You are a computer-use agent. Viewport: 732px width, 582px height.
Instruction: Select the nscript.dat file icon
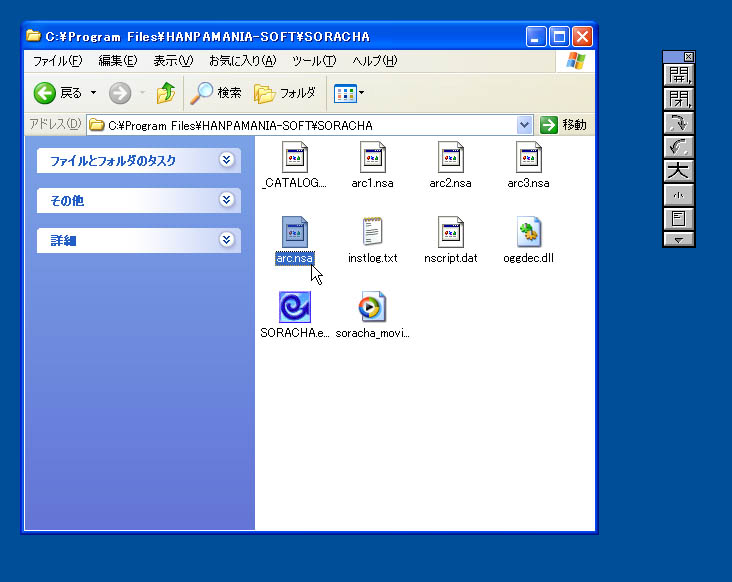point(450,232)
